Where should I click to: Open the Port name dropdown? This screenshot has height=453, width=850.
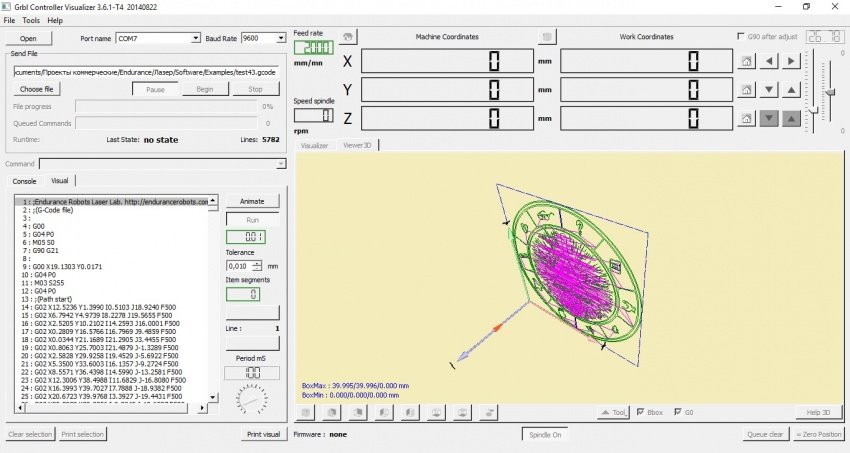[195, 38]
